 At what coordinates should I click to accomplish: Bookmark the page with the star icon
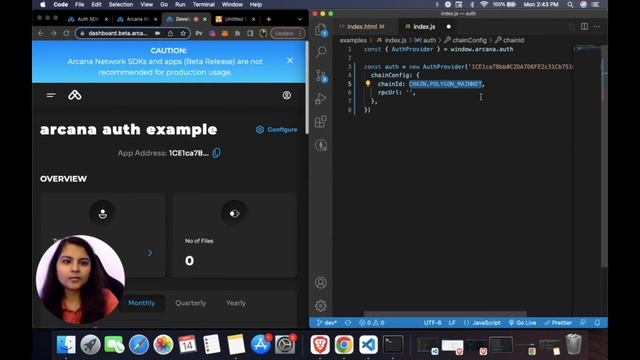(x=183, y=33)
